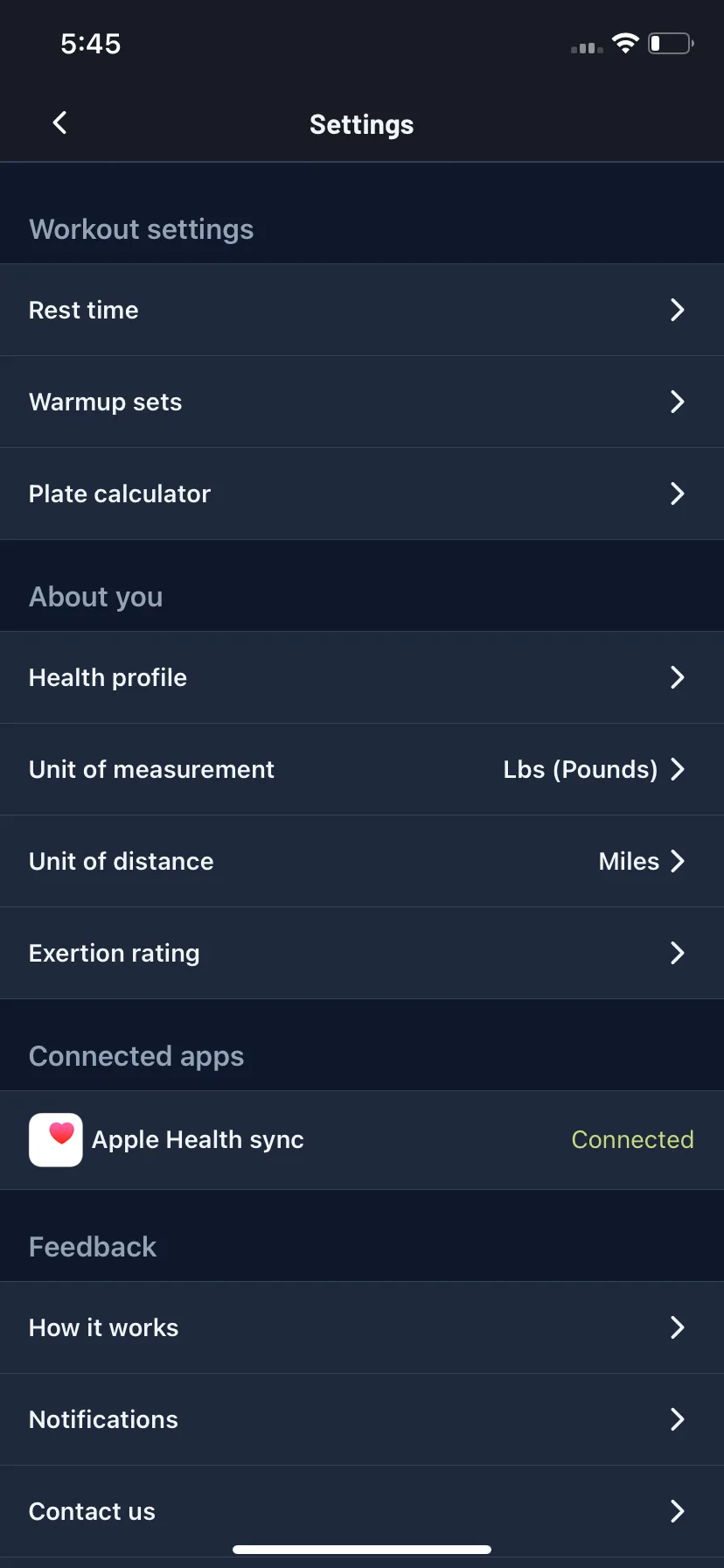The height and width of the screenshot is (1568, 724).
Task: Open the Health profile row
Action: tap(362, 677)
